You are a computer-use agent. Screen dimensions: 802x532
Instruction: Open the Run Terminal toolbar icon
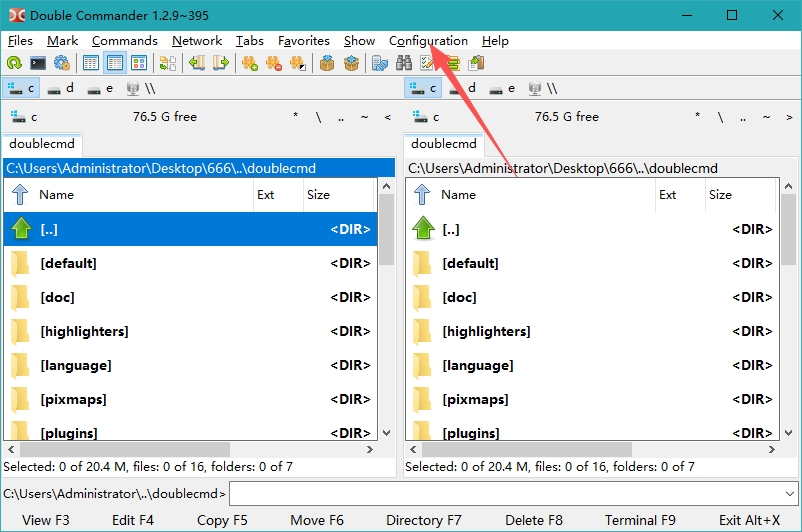38,63
